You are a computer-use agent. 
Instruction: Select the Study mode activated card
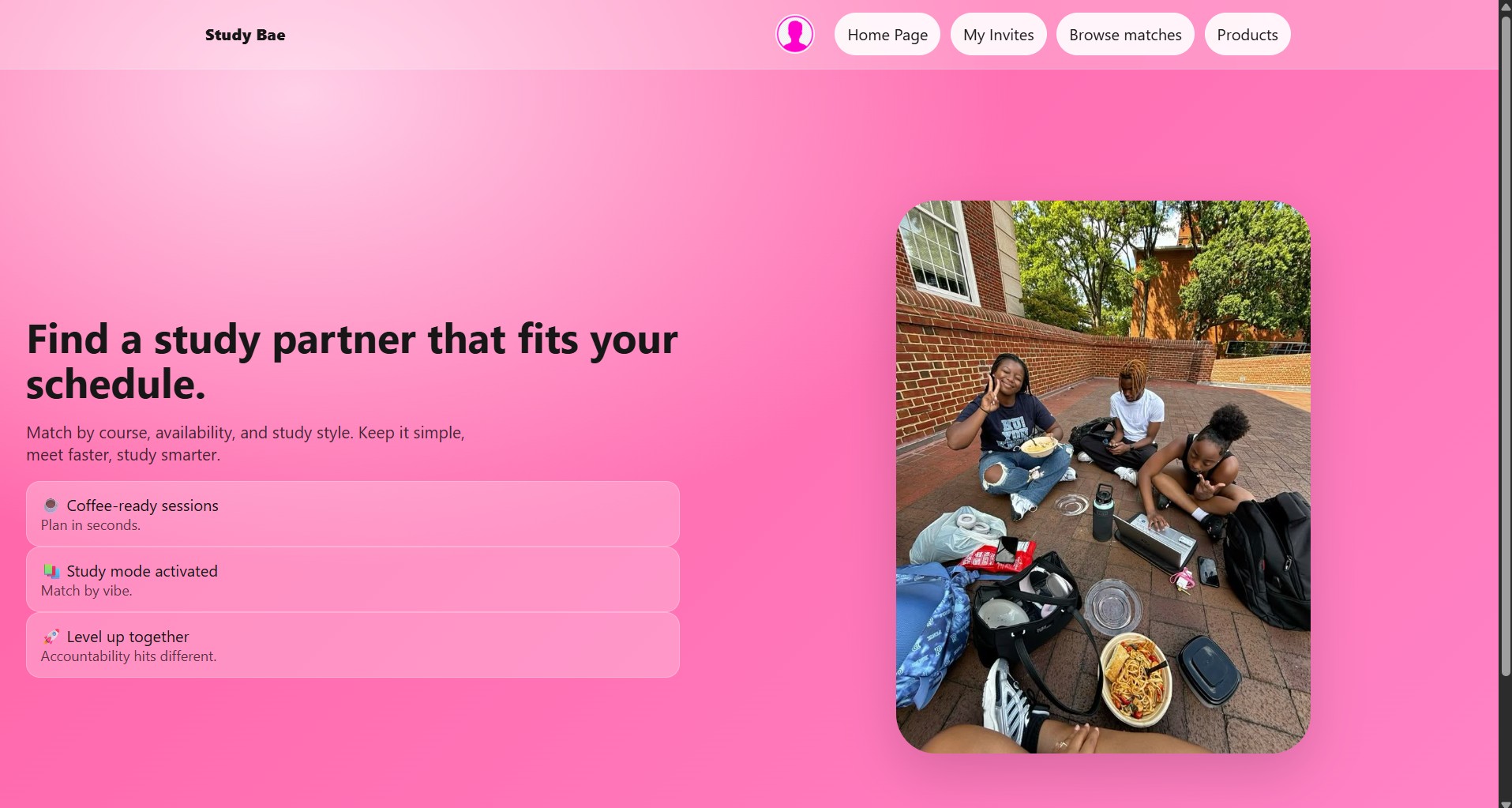coord(353,580)
